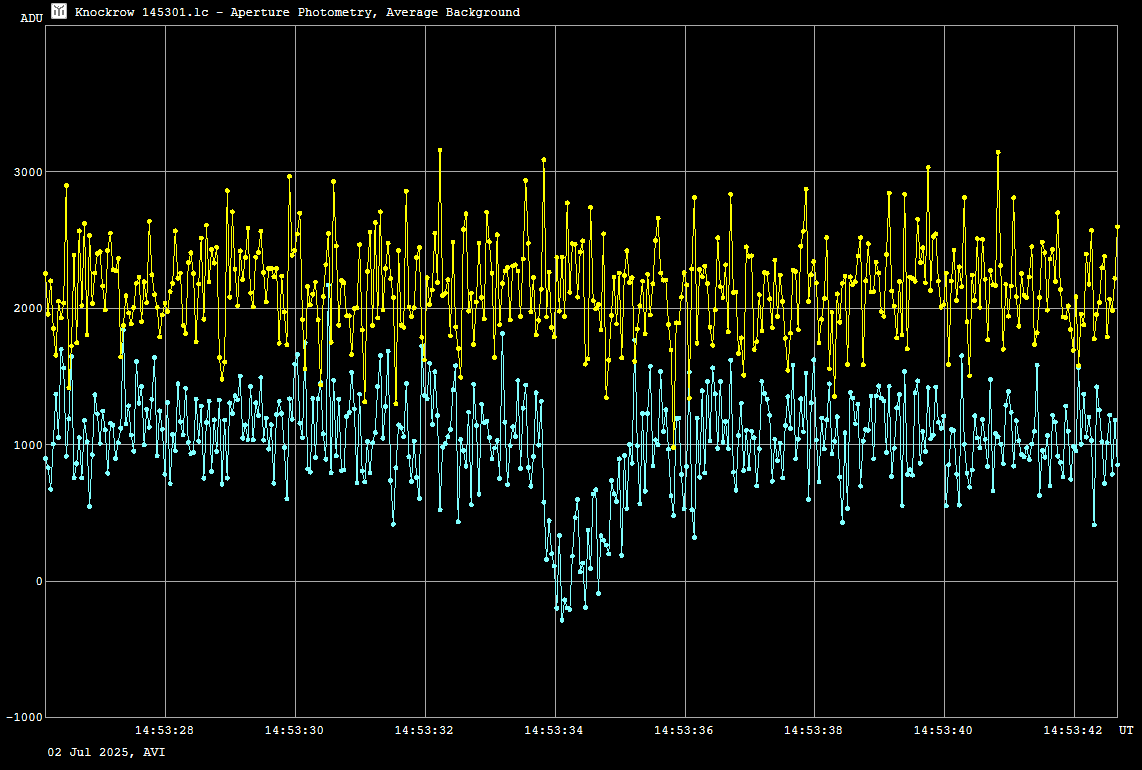The image size is (1142, 770).
Task: Select yellow peak point just after 14:53:32
Action: 439,150
